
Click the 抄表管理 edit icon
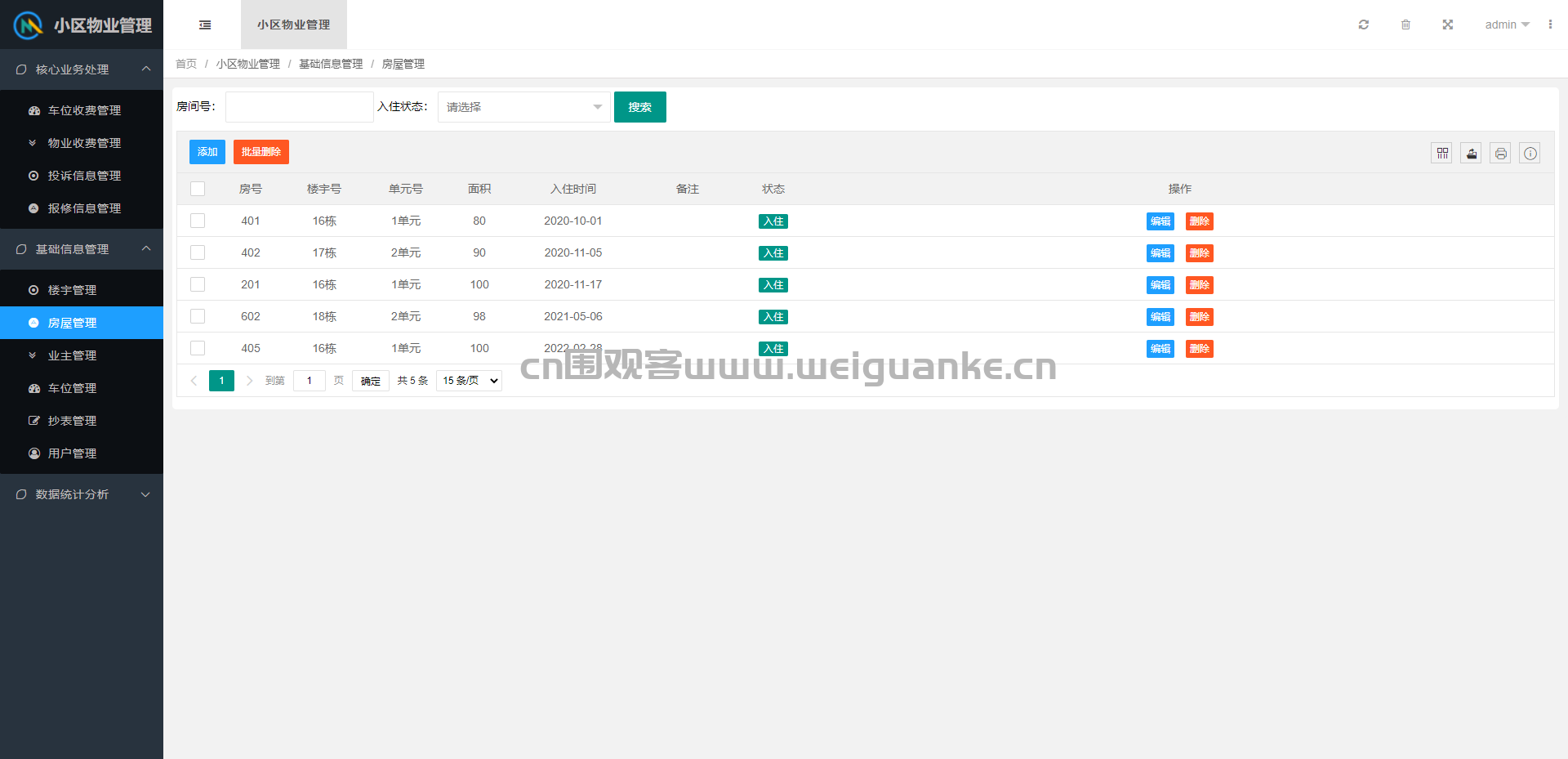[x=33, y=421]
